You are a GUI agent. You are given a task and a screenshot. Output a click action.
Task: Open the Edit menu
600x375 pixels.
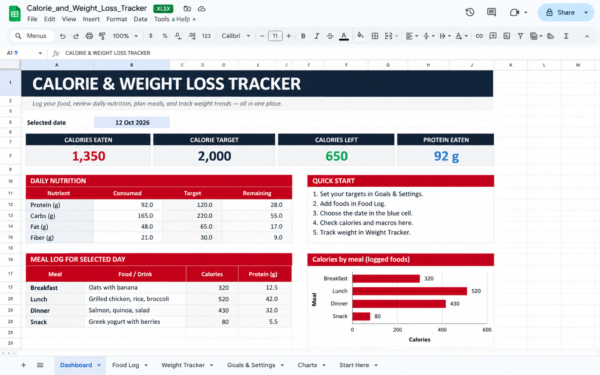click(49, 19)
